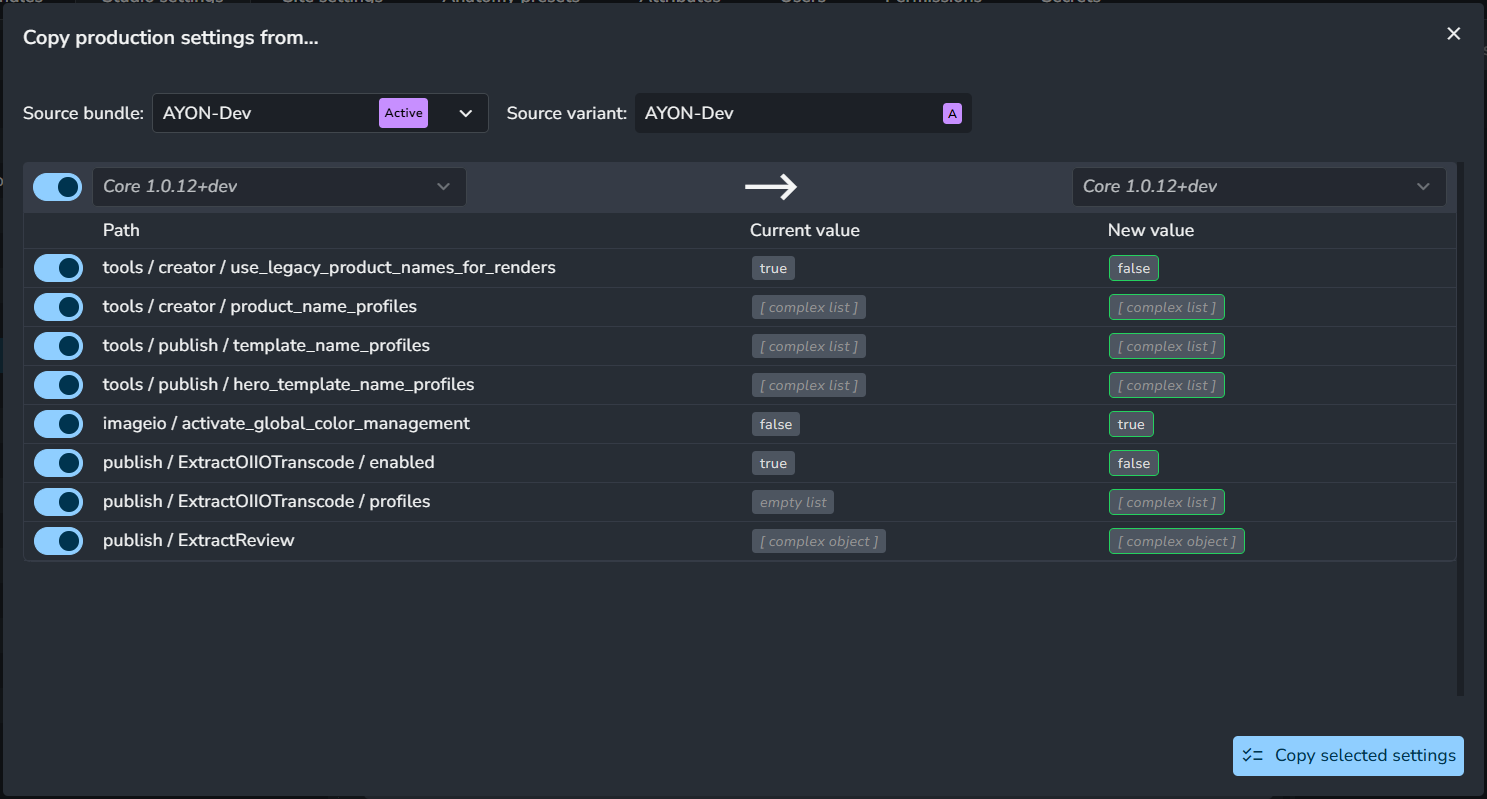Image resolution: width=1487 pixels, height=799 pixels.
Task: Click the Copy selected settings button
Action: (x=1347, y=756)
